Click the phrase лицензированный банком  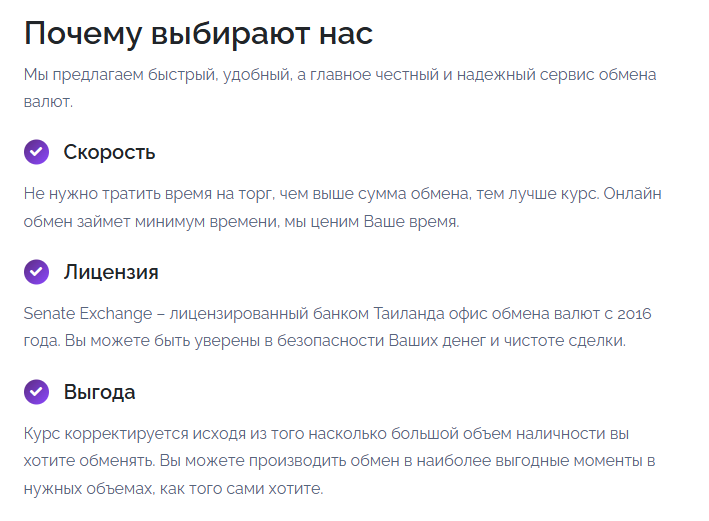click(x=269, y=313)
